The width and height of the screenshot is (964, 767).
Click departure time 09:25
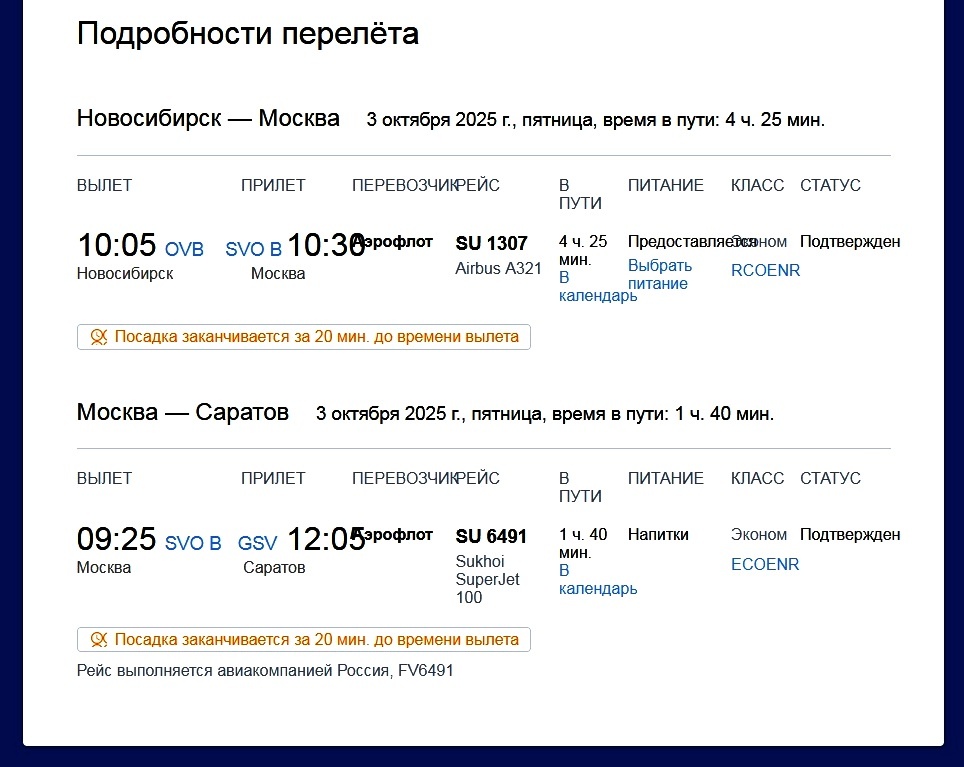coord(117,538)
